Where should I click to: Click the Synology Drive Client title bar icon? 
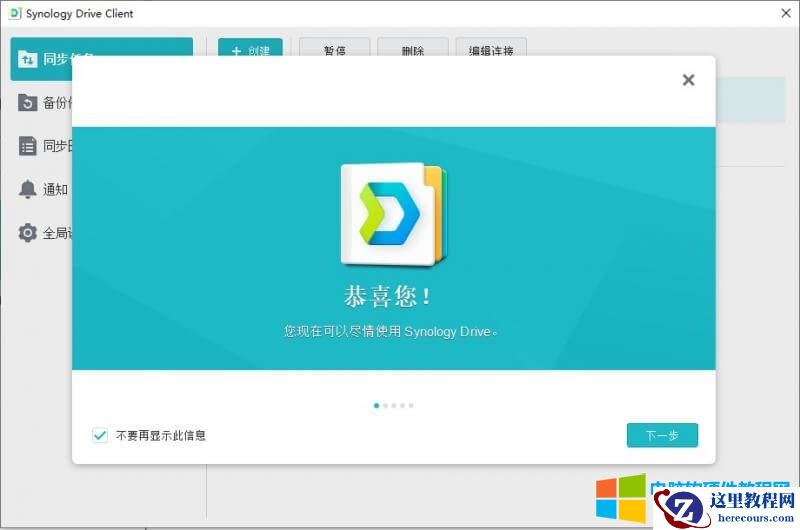tap(15, 13)
